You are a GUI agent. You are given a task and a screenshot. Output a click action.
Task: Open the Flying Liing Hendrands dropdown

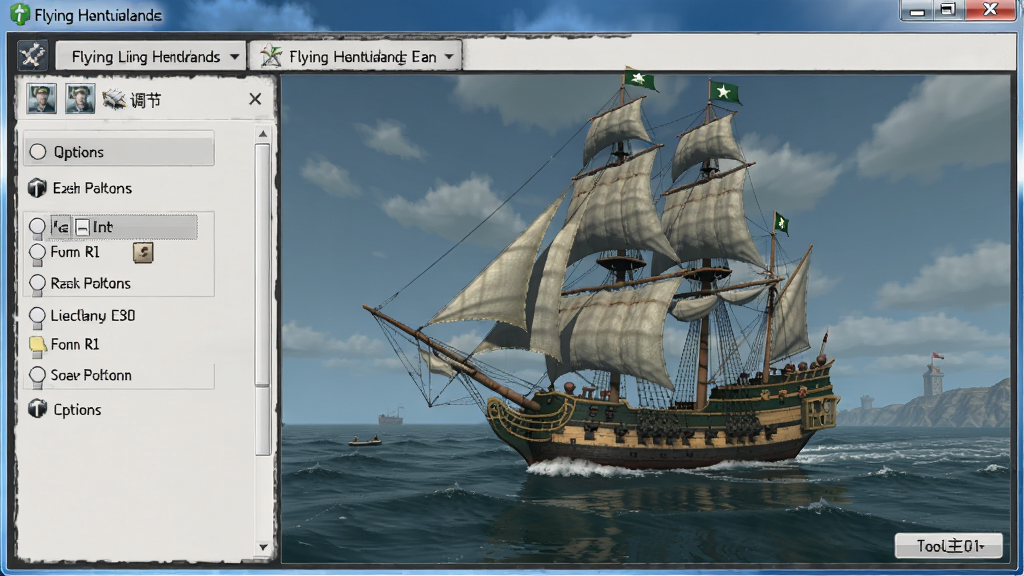(x=151, y=56)
